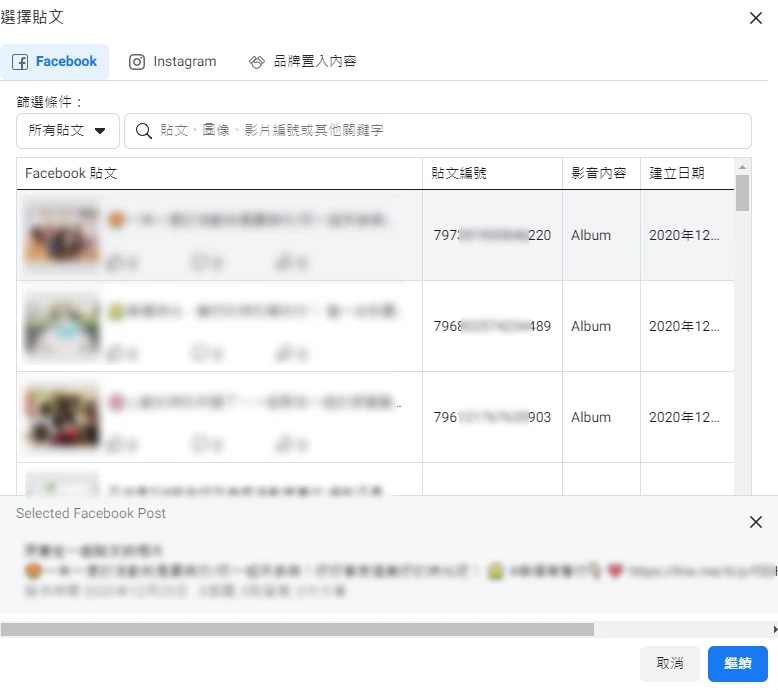
Task: Click the 建立日期 column header
Action: [677, 173]
